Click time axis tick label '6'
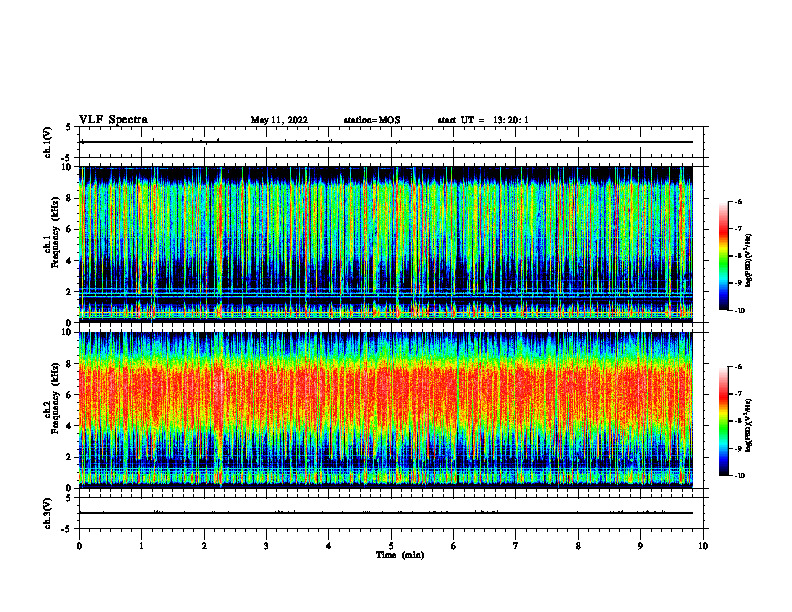This screenshot has width=792, height=612. pos(454,546)
